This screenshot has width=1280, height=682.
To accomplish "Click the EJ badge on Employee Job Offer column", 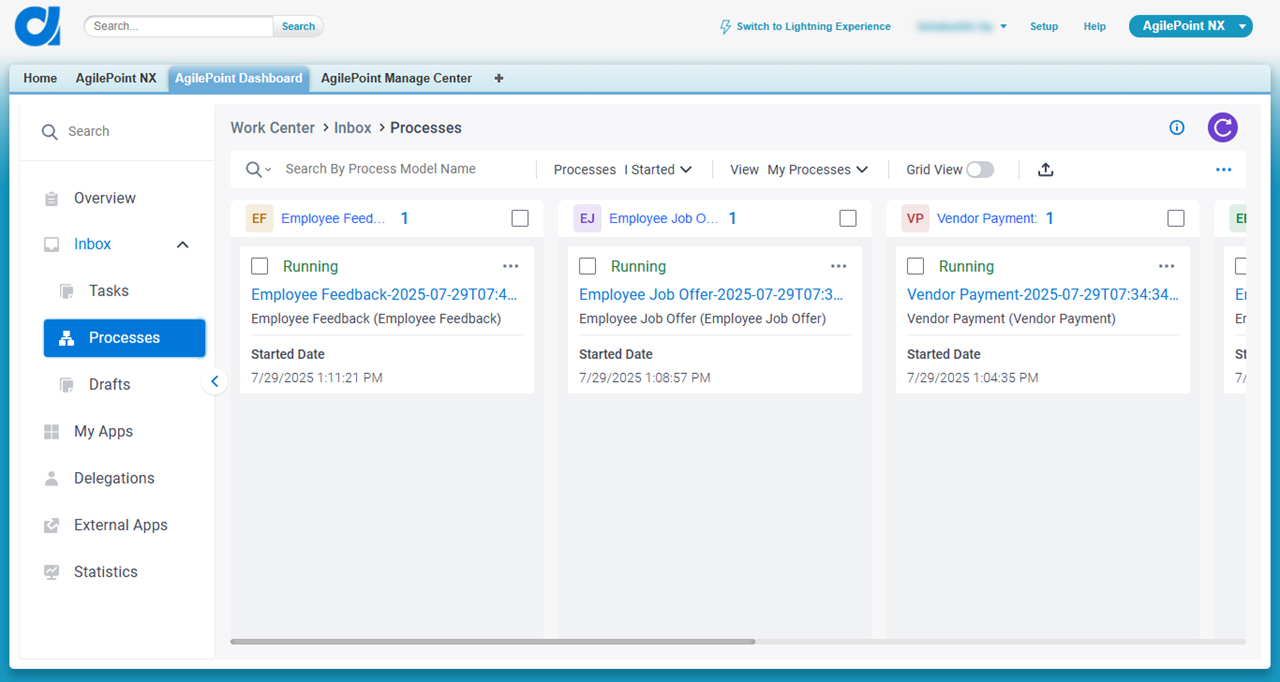I will 587,218.
